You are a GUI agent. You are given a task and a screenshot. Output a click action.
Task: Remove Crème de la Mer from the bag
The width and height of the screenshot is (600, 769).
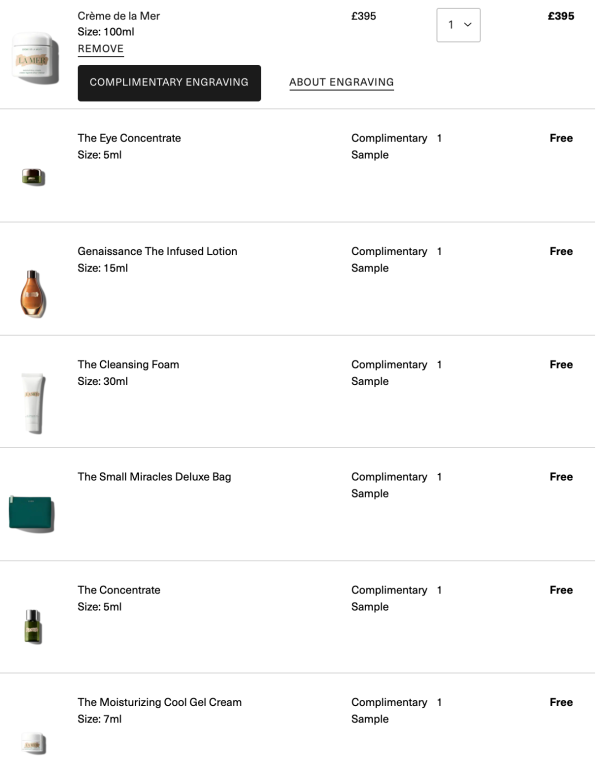tap(101, 49)
